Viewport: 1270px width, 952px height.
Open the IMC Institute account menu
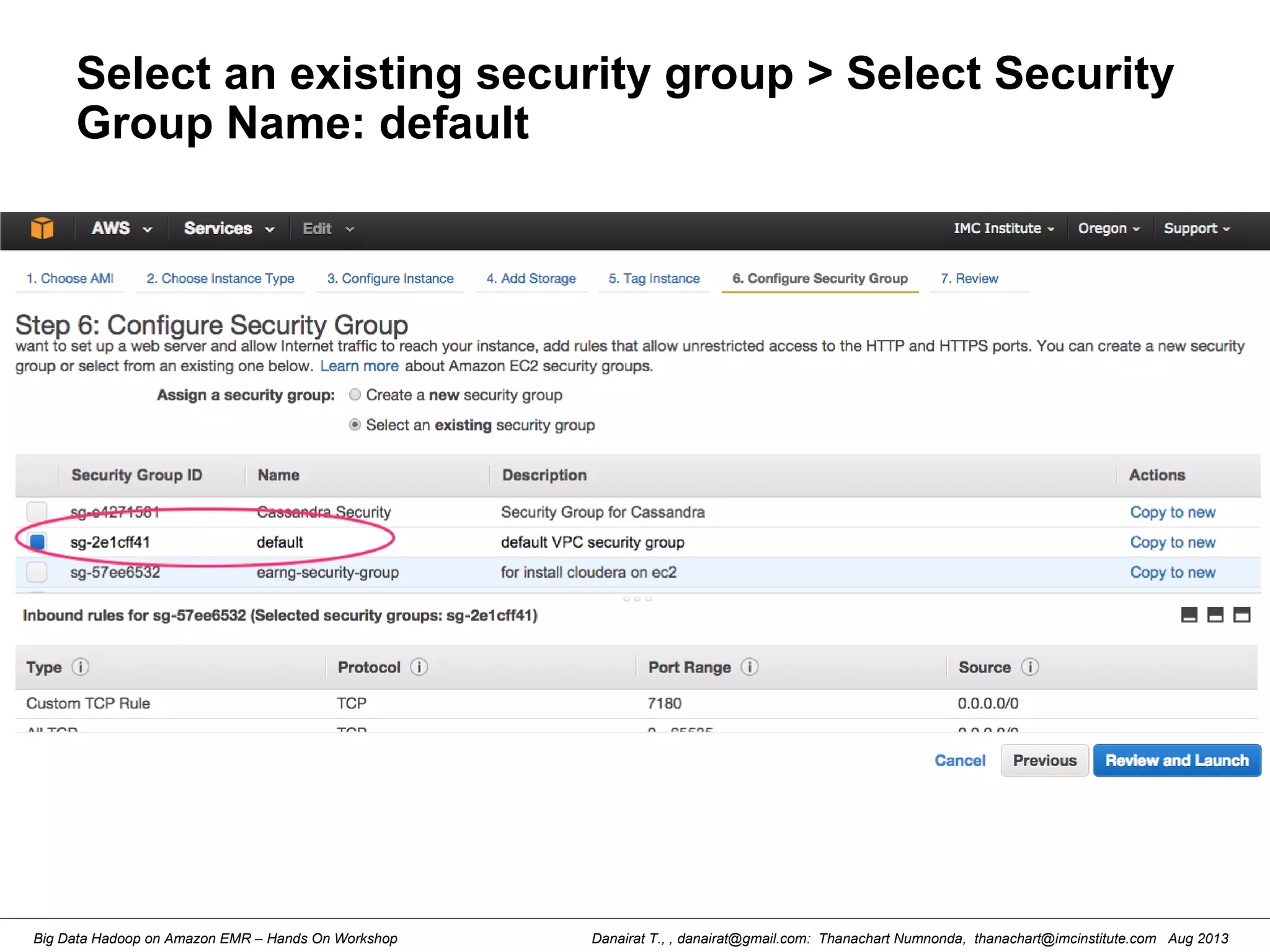(x=1004, y=228)
